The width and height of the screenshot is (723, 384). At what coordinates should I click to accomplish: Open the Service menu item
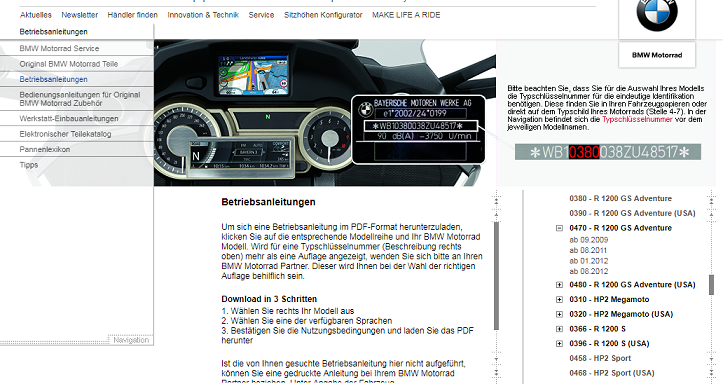(x=261, y=15)
